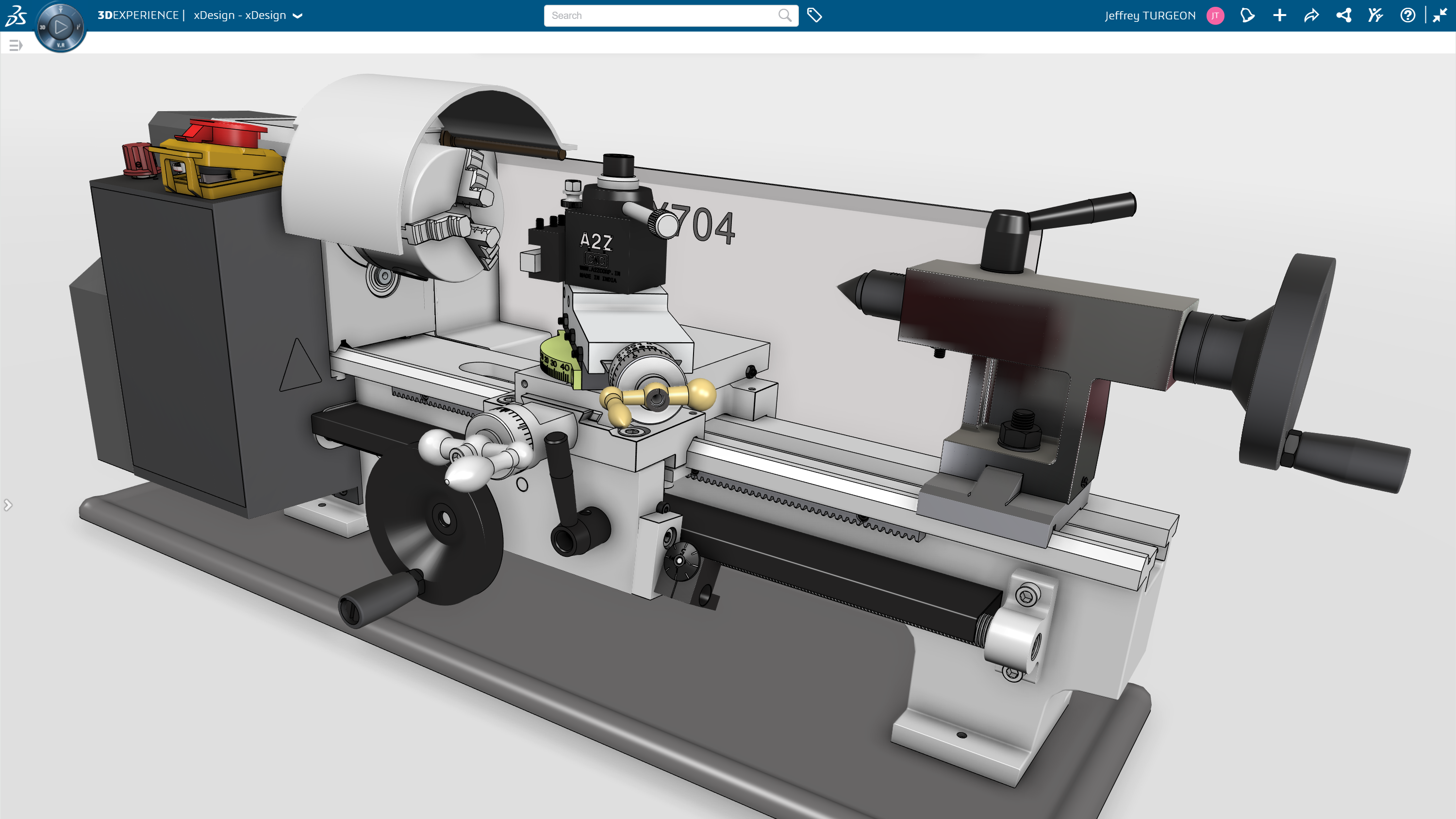Open the notifications bell

click(1247, 15)
